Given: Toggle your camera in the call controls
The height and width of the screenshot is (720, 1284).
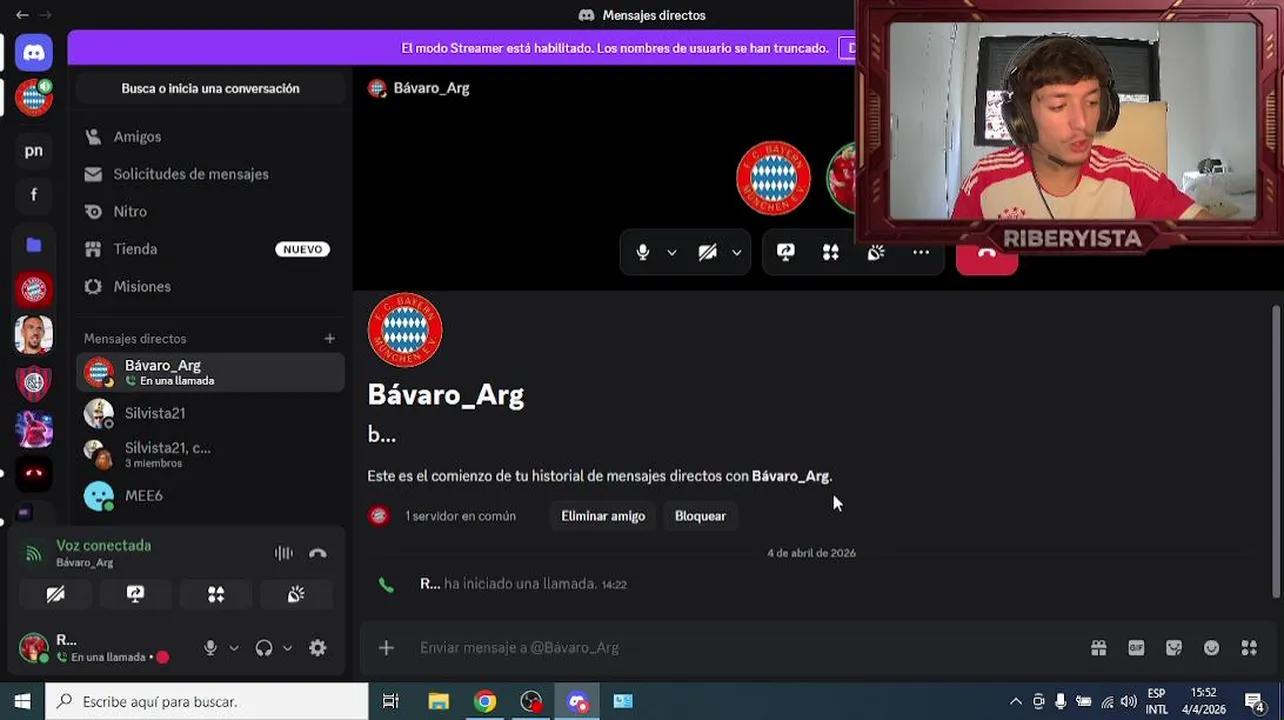Looking at the screenshot, I should click(708, 252).
